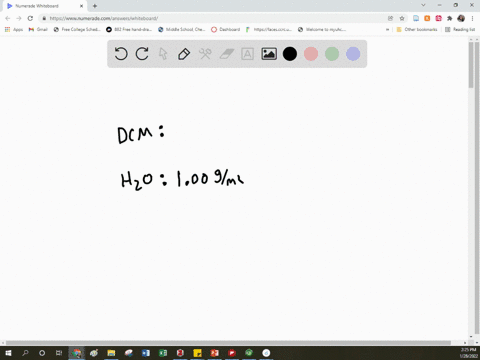Choose the purple pen color

click(353, 54)
